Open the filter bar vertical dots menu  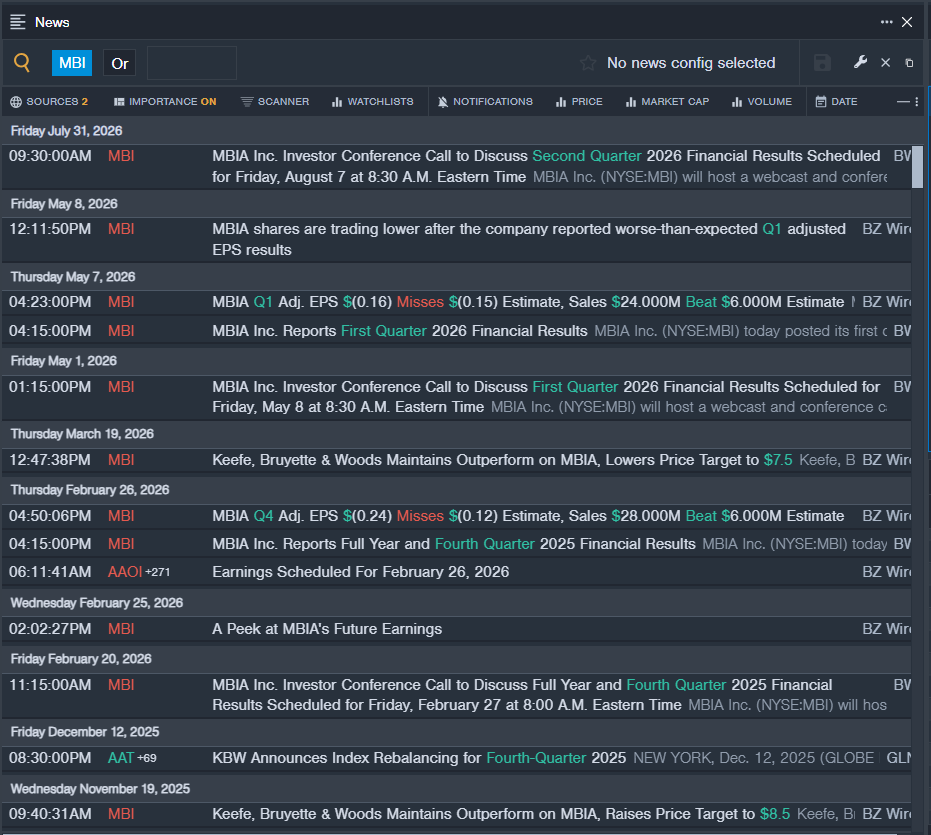click(917, 102)
